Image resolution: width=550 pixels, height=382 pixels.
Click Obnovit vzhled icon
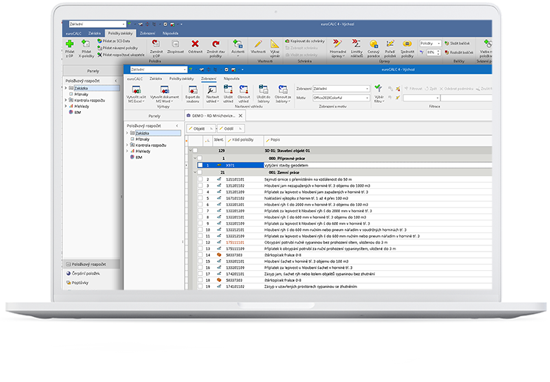tap(243, 89)
